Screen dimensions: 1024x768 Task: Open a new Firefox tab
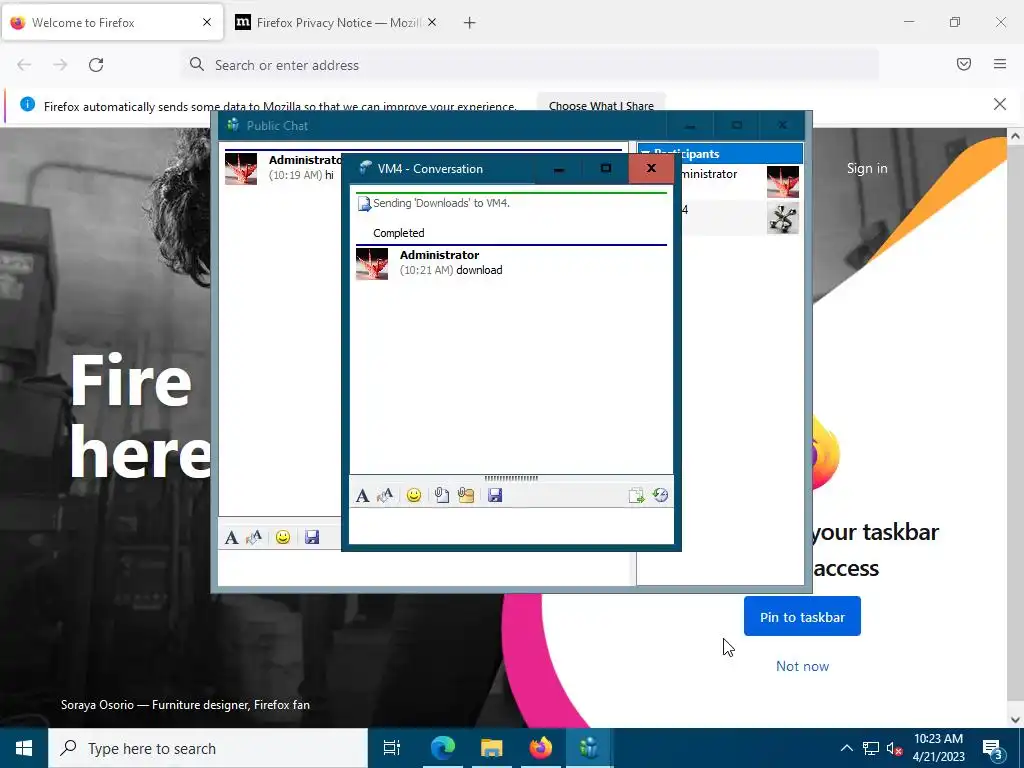coord(470,23)
